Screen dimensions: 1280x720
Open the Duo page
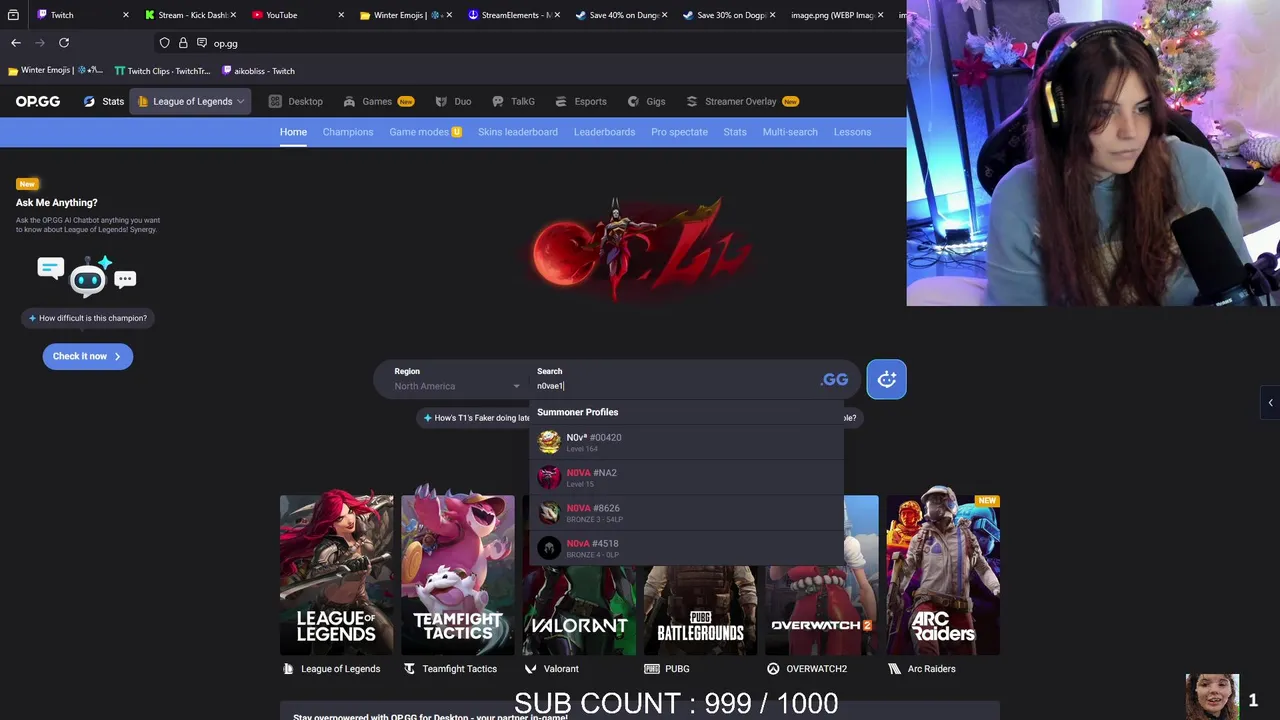click(x=454, y=101)
